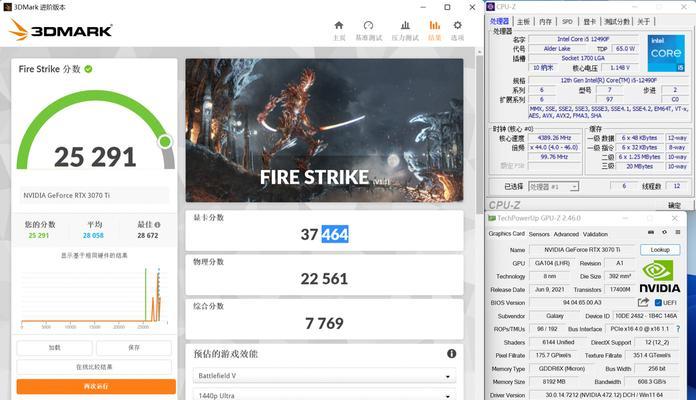Click CPU-Z 三级 cache 20 MBytes value

coord(639,166)
